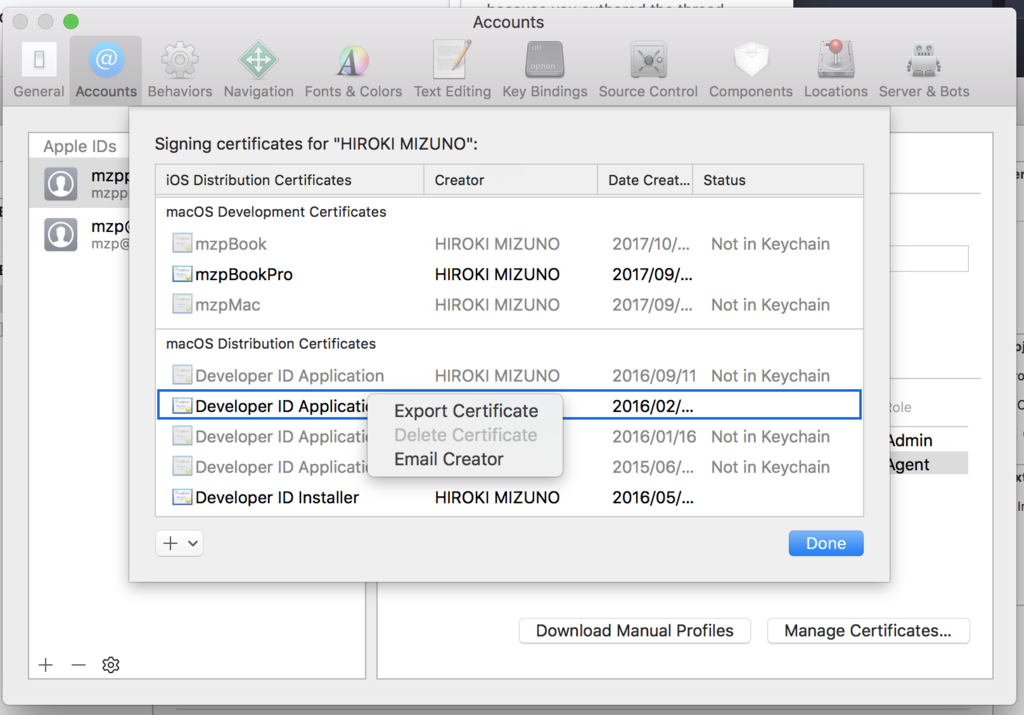Open Text Editing preferences
This screenshot has width=1024, height=715.
click(x=452, y=71)
